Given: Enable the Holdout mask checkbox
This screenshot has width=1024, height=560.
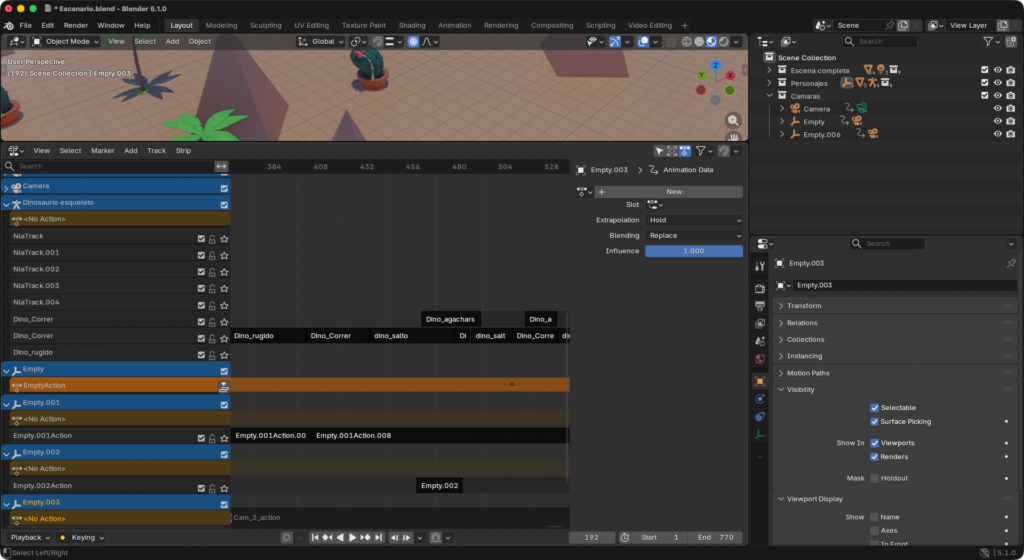Looking at the screenshot, I should pyautogui.click(x=875, y=478).
